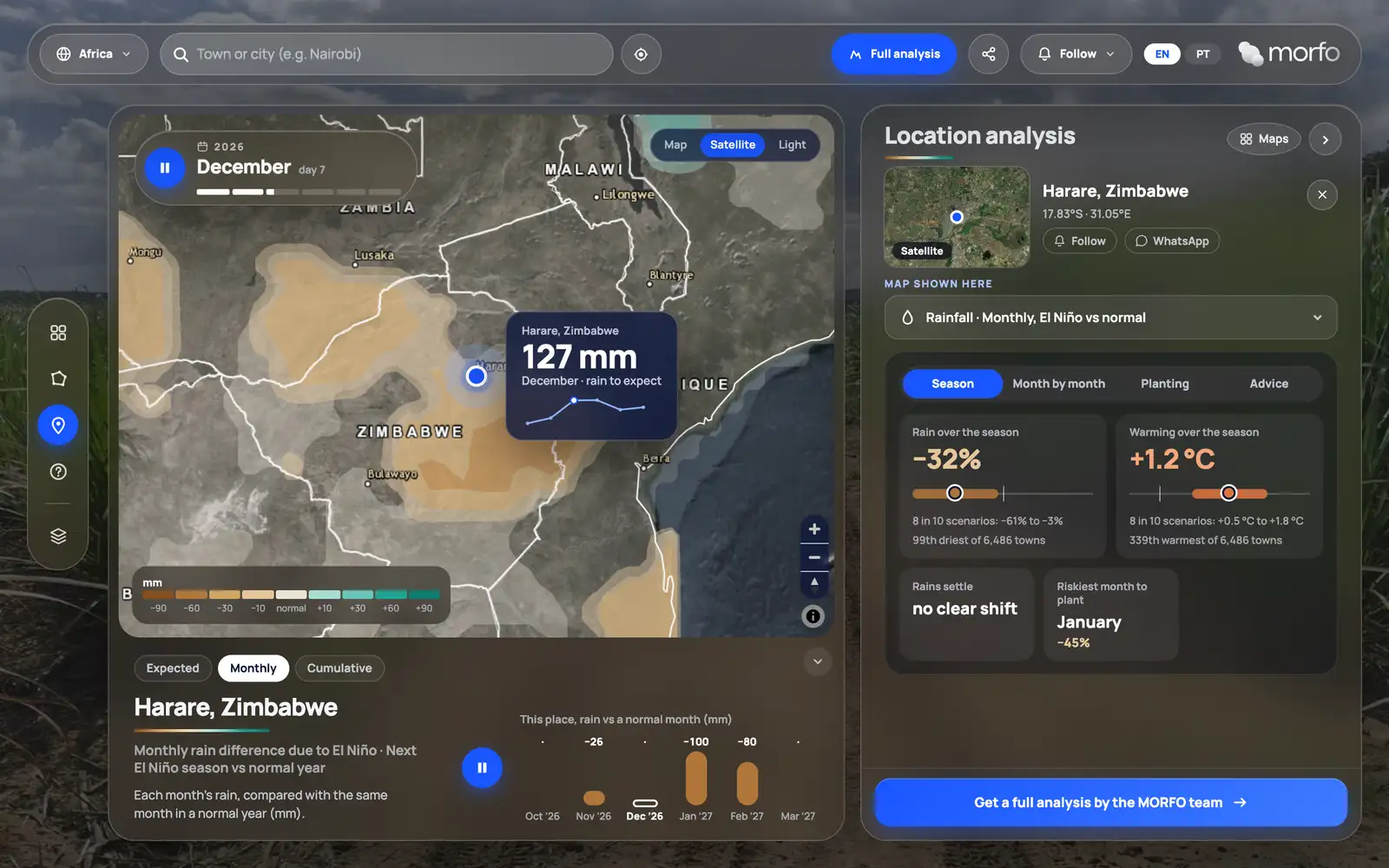Switch map style to Light
Image resolution: width=1389 pixels, height=868 pixels.
[792, 145]
